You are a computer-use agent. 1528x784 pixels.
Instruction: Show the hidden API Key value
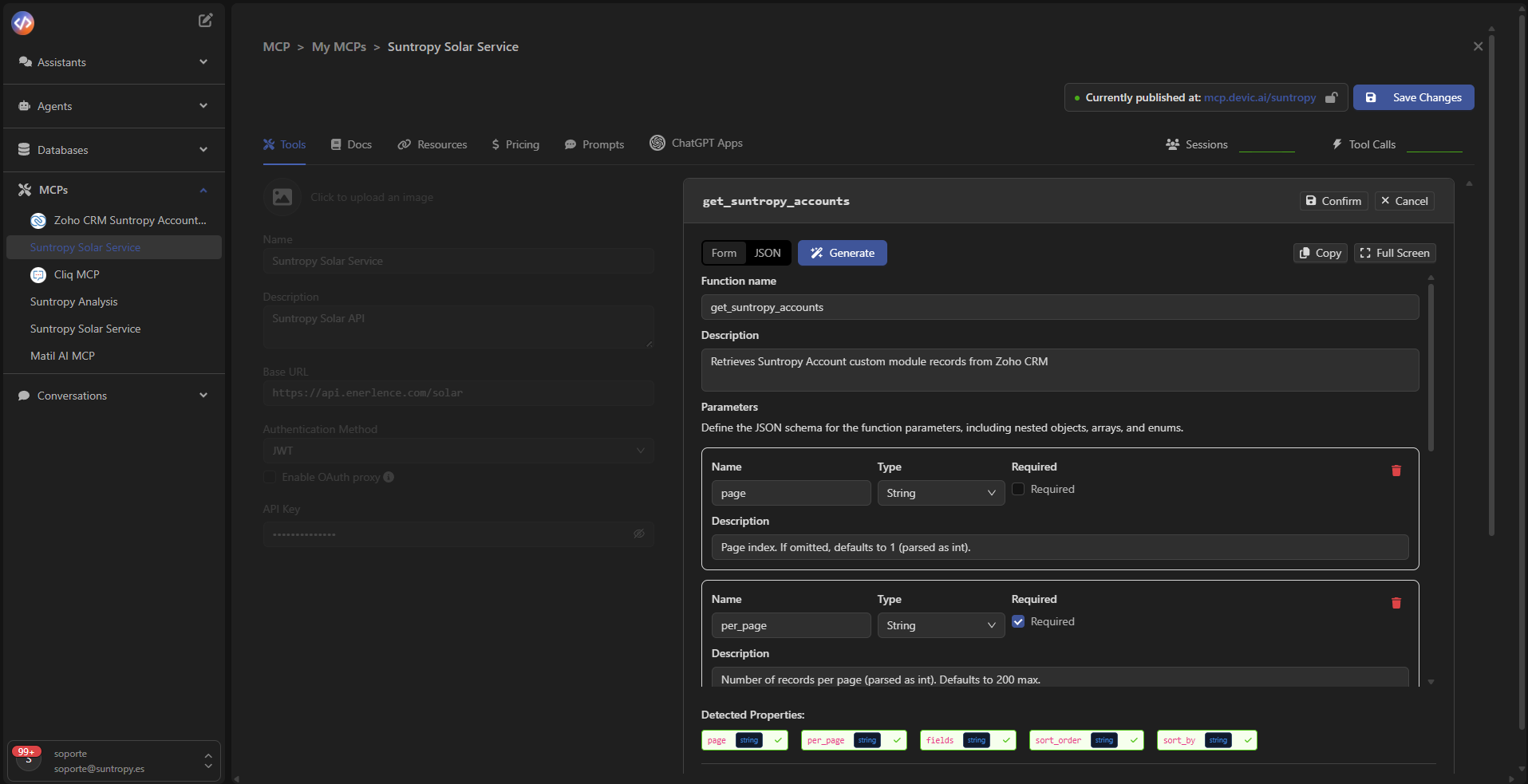[x=638, y=534]
